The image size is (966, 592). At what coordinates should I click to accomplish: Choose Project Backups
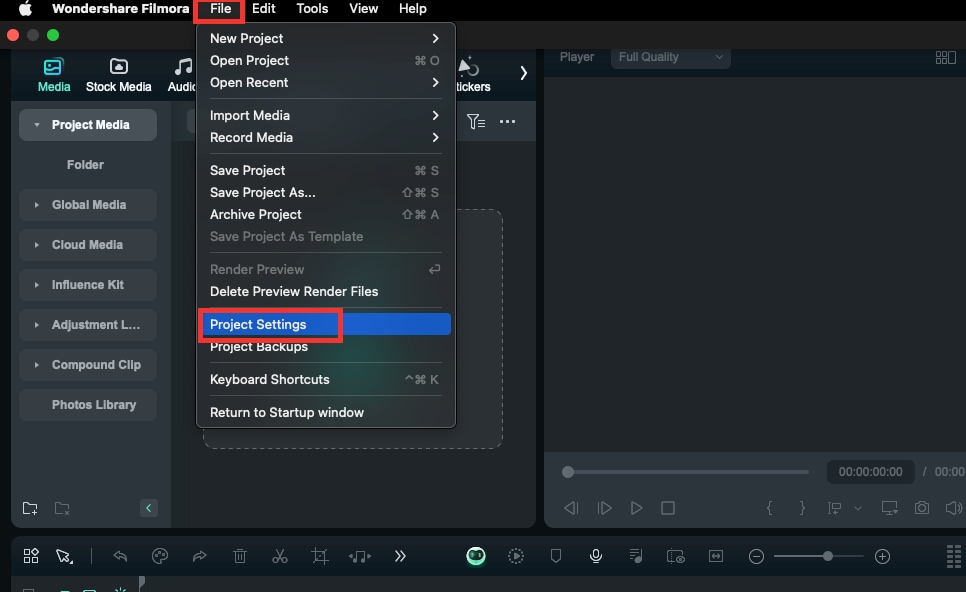tap(325, 347)
